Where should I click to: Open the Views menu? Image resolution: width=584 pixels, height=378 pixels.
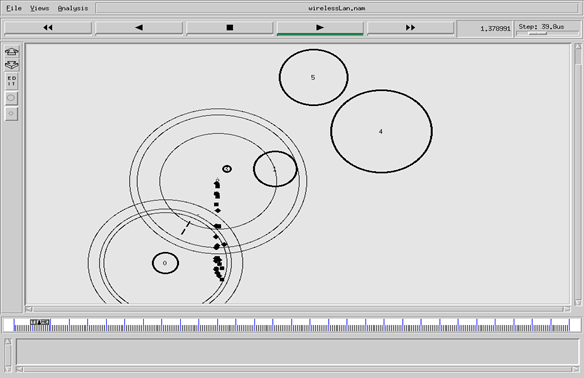pos(39,8)
